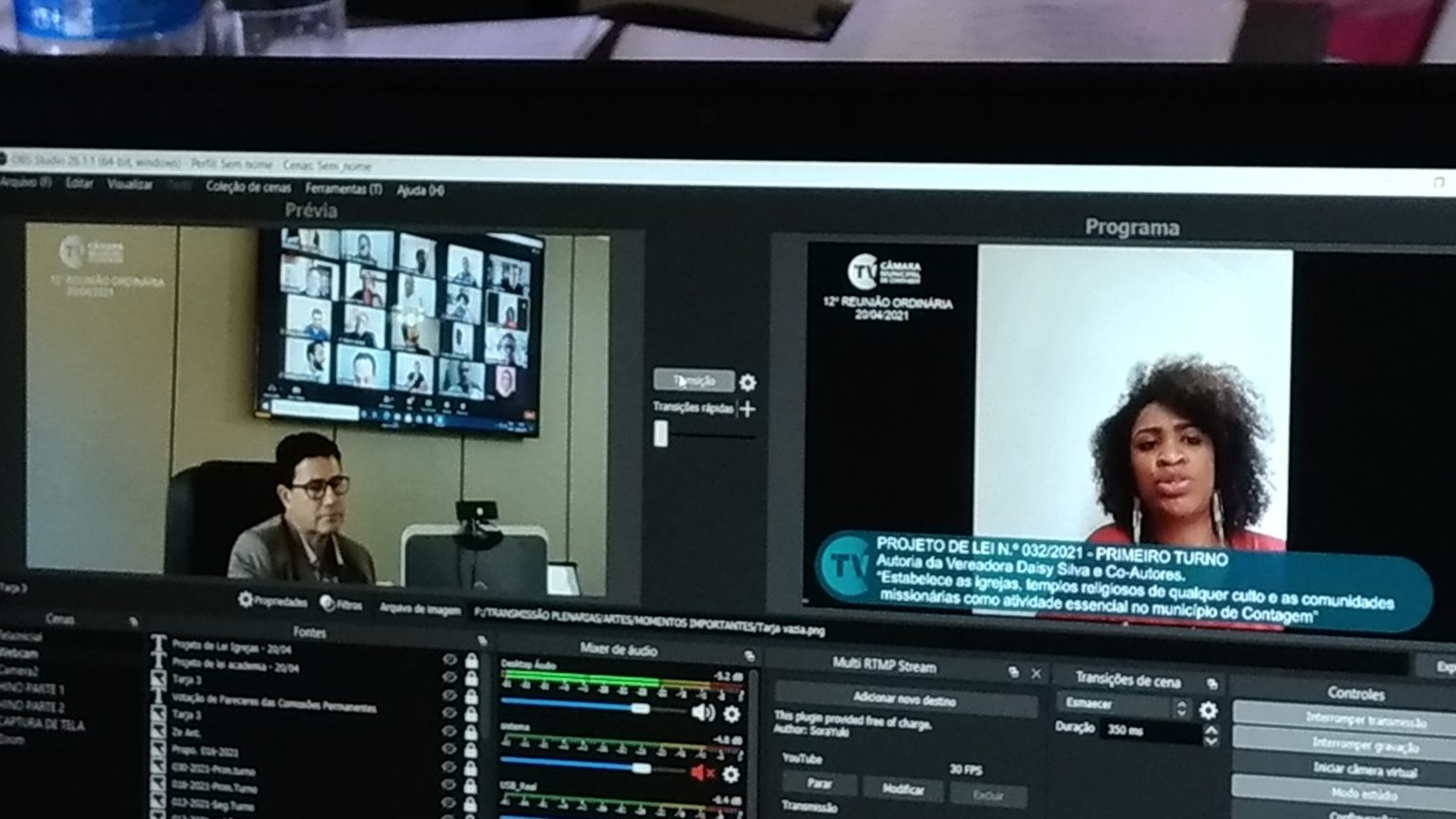
Task: Open transition settings gear beside Transição button
Action: click(748, 382)
